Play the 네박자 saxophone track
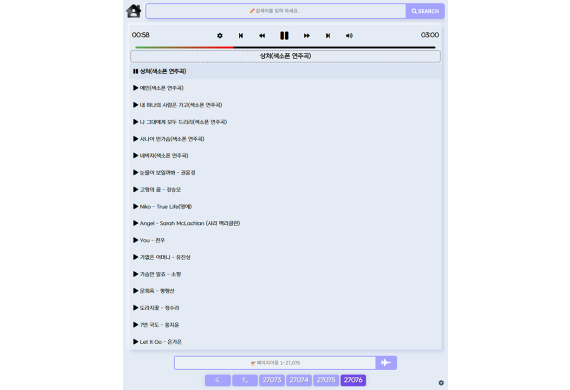 [285, 156]
